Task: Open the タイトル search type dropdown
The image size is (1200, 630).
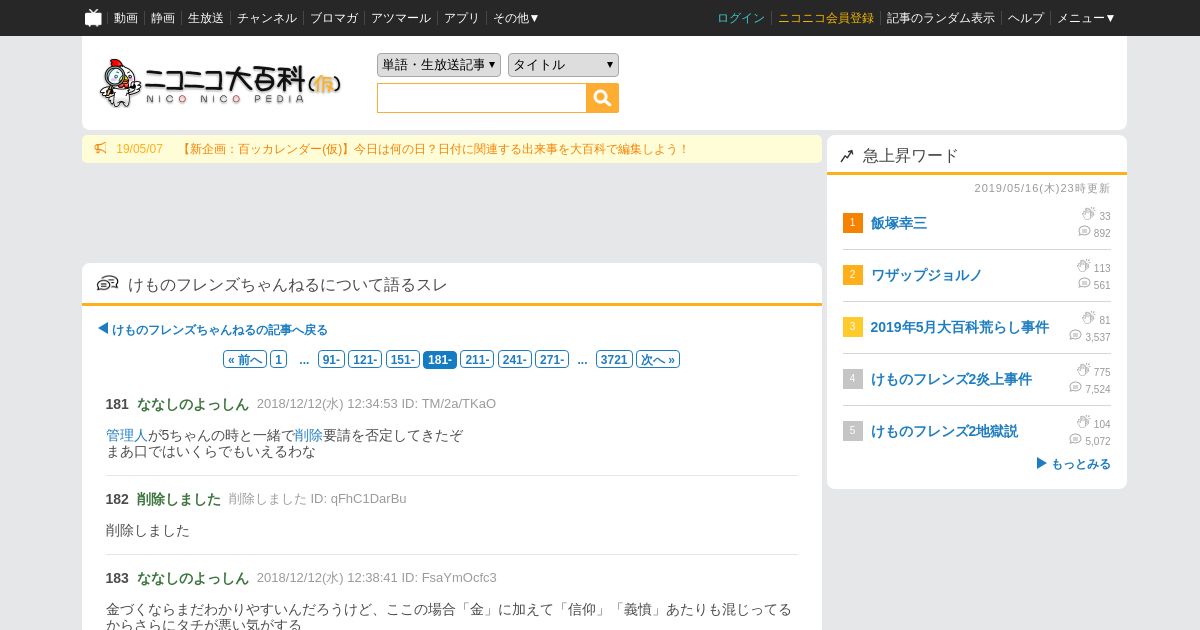Action: (563, 65)
